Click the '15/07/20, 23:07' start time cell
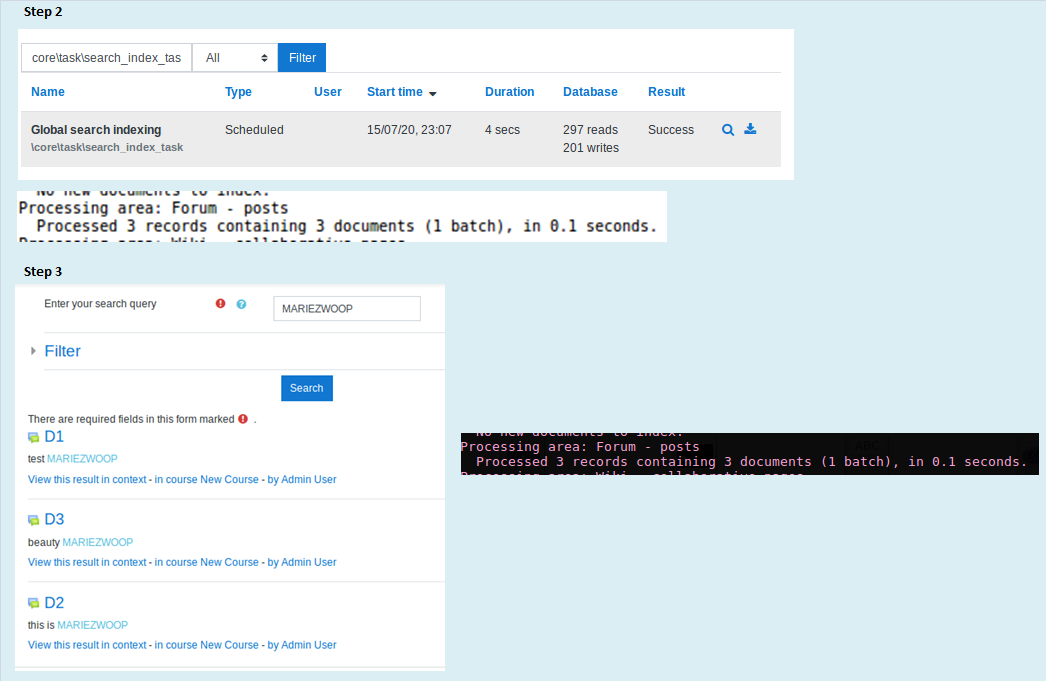 click(x=409, y=130)
